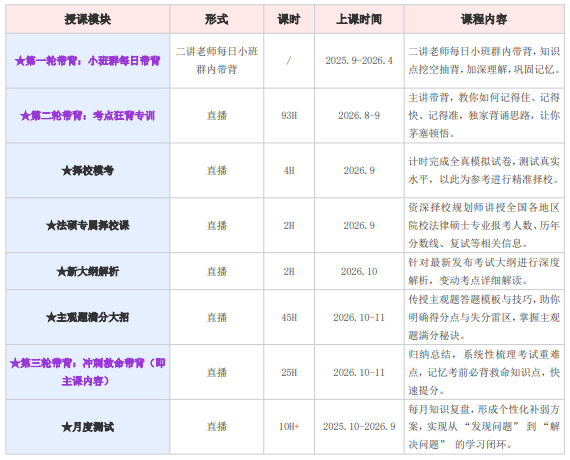570x460 pixels.
Task: Click the 25H hours cell
Action: [x=289, y=372]
